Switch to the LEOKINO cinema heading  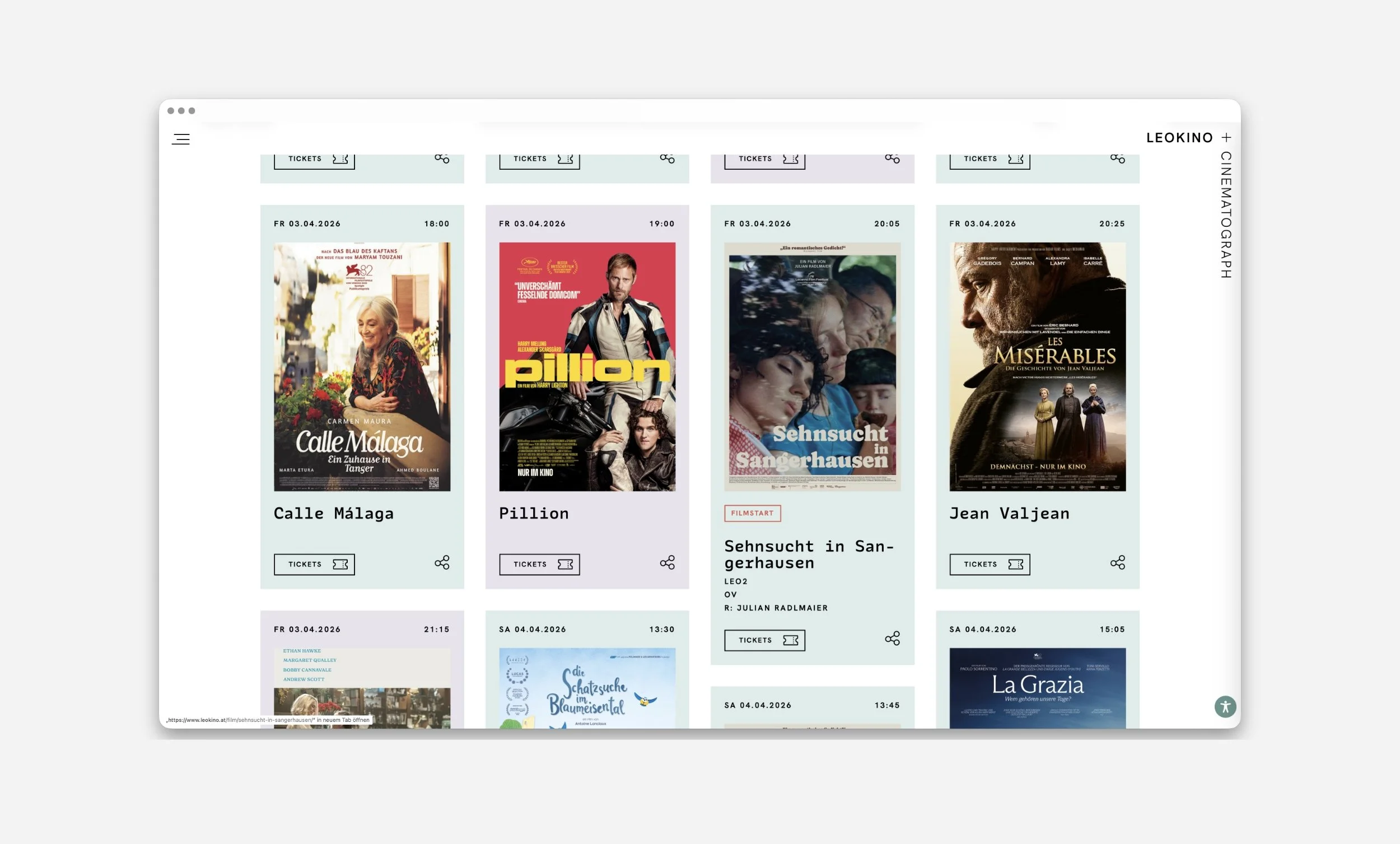[1179, 138]
